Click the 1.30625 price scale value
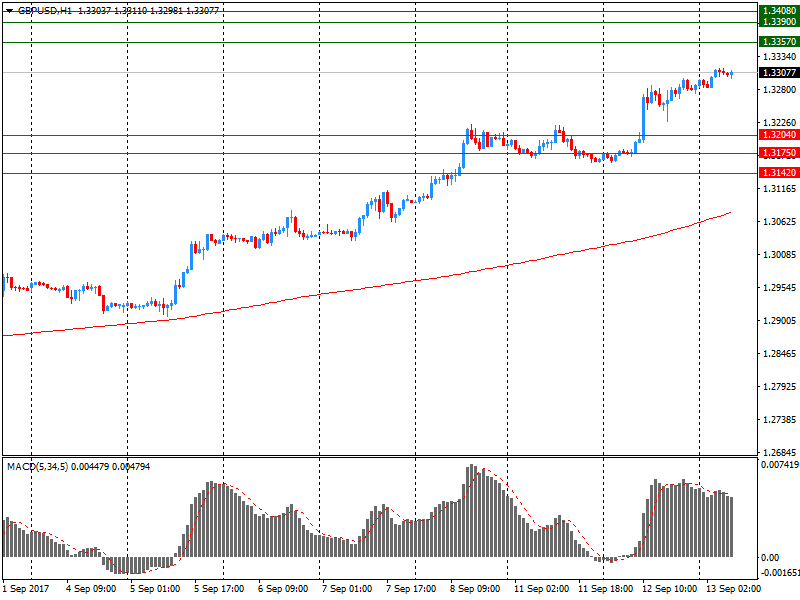 coord(779,221)
